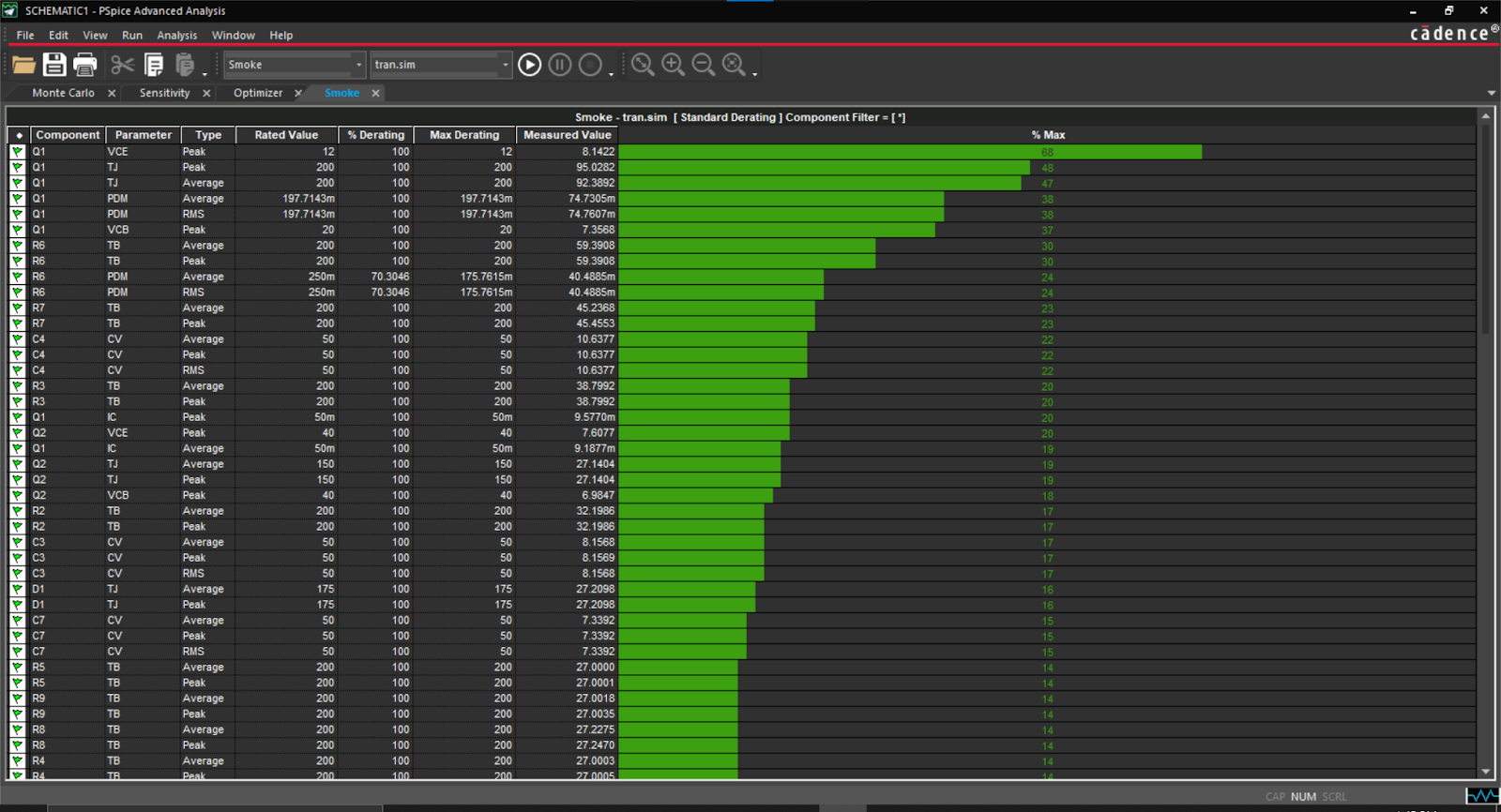This screenshot has width=1501, height=812.
Task: Click the PSpice application icon in title bar
Action: (x=10, y=10)
